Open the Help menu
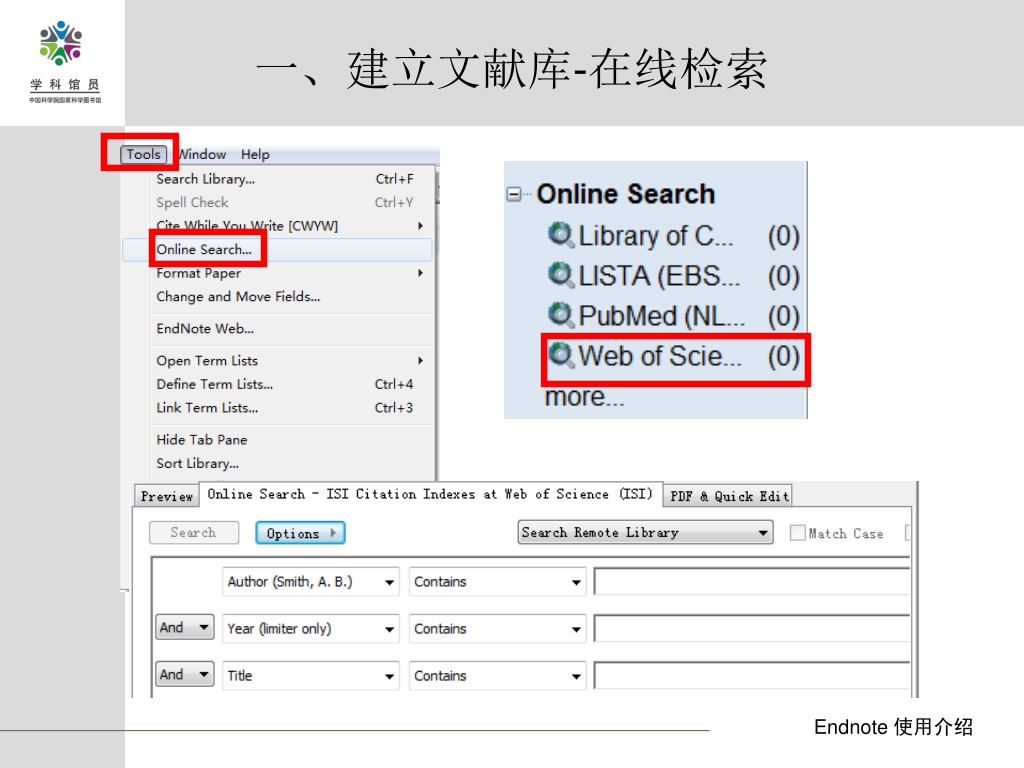 pyautogui.click(x=255, y=154)
